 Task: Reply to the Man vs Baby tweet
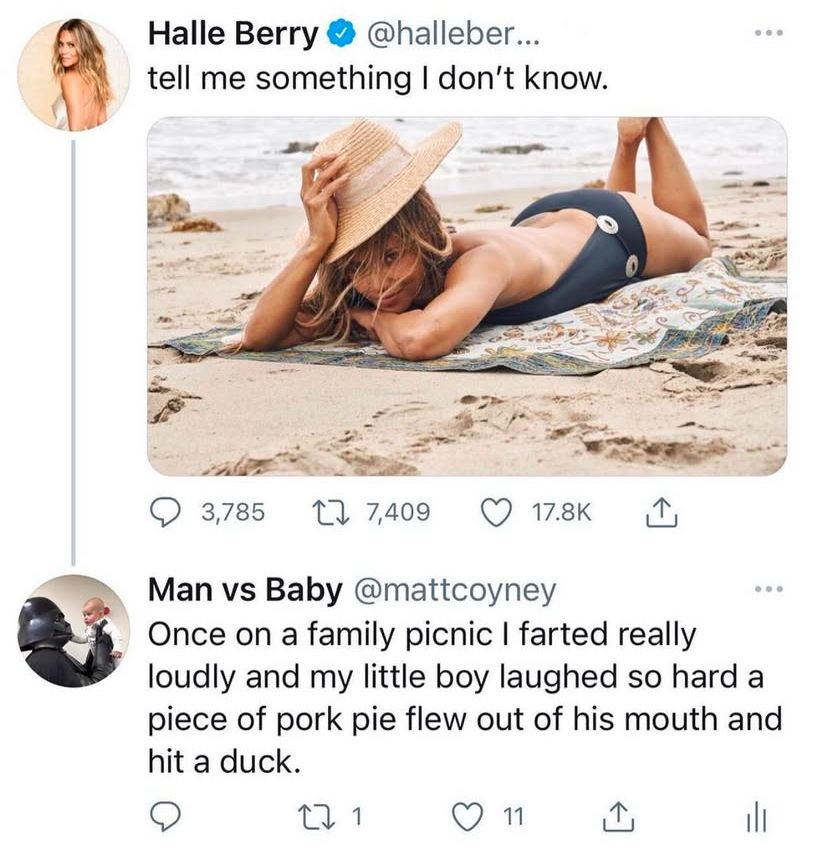coord(164,816)
